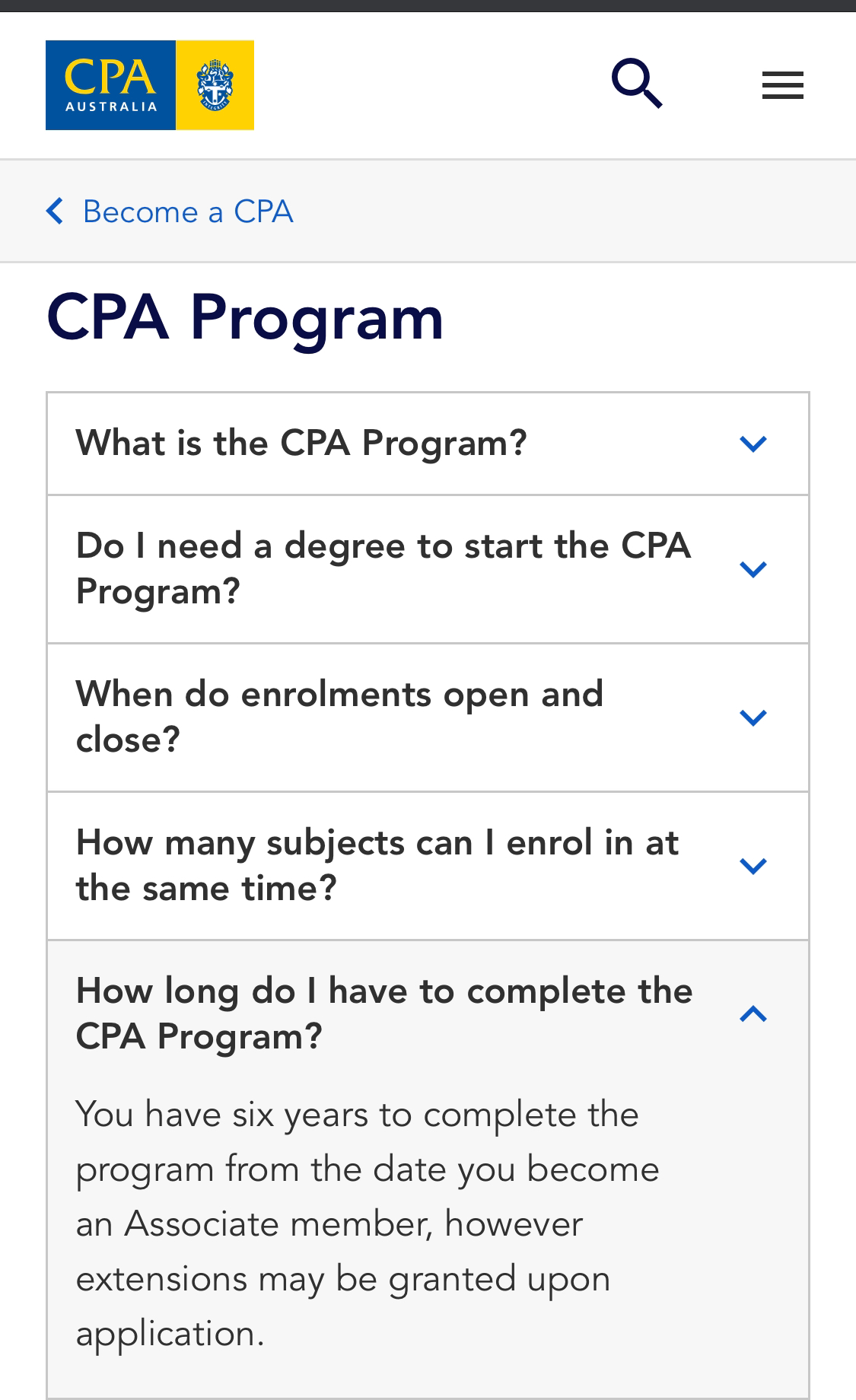856x1400 pixels.
Task: Click the breadcrumb bar background area
Action: point(571,212)
